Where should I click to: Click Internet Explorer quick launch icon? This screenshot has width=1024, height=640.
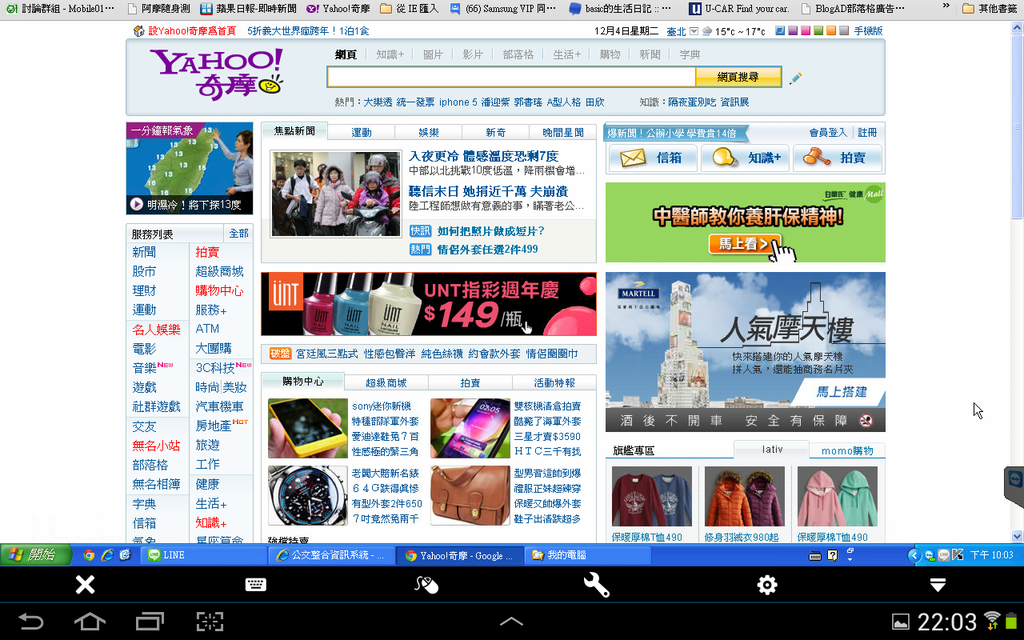(107, 555)
